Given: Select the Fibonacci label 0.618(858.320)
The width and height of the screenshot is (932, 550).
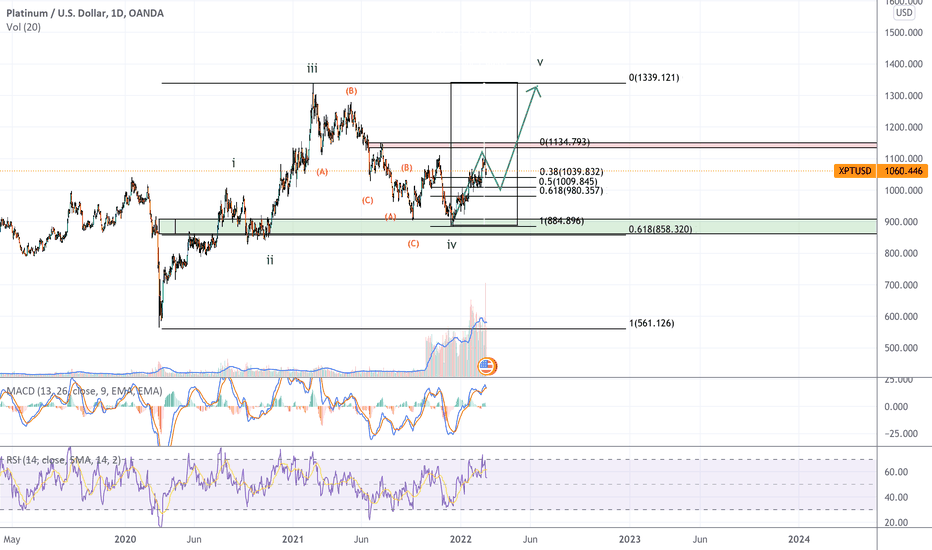Looking at the screenshot, I should (x=660, y=229).
